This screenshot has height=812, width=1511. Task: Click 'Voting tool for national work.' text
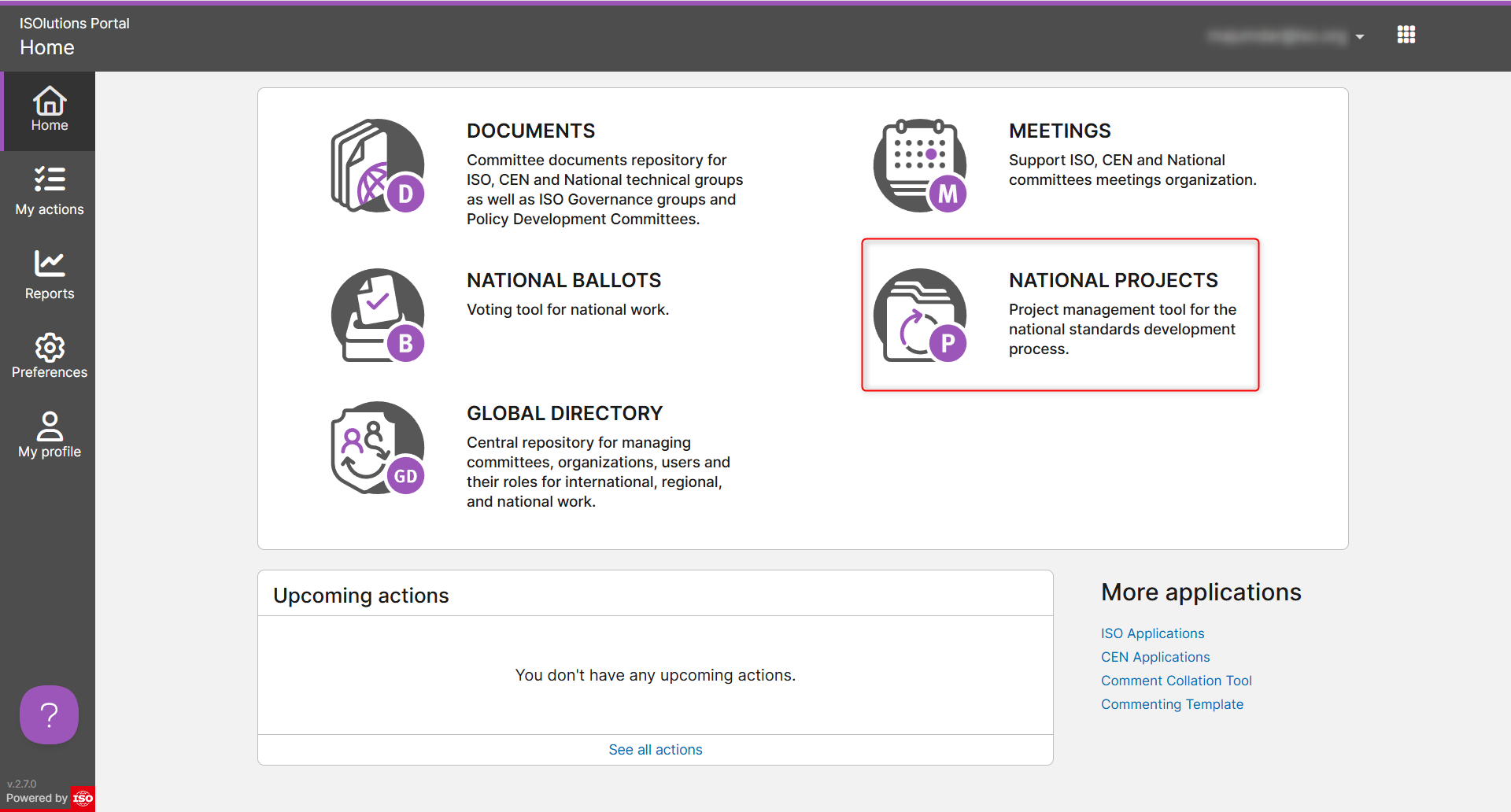[x=567, y=309]
